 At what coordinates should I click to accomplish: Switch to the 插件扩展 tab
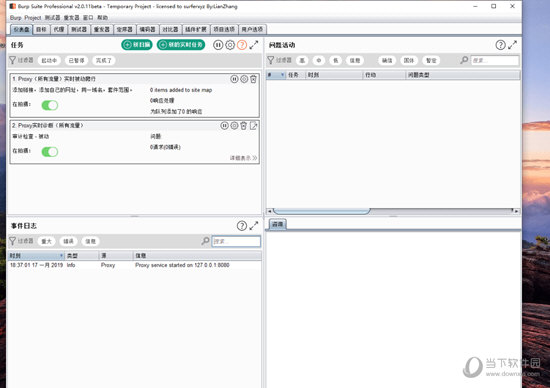[x=196, y=29]
